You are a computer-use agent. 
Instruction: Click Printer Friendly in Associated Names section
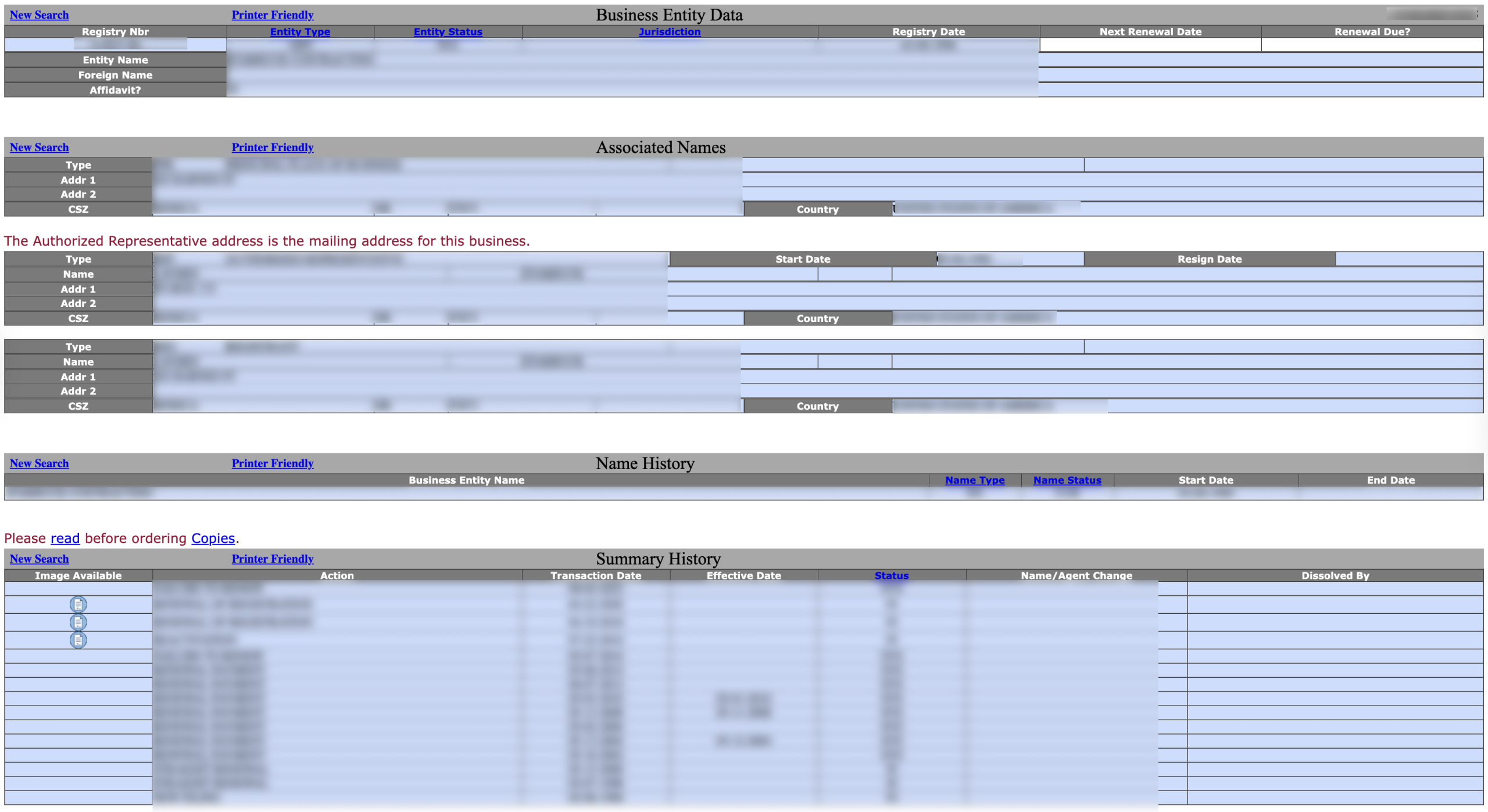(x=272, y=148)
